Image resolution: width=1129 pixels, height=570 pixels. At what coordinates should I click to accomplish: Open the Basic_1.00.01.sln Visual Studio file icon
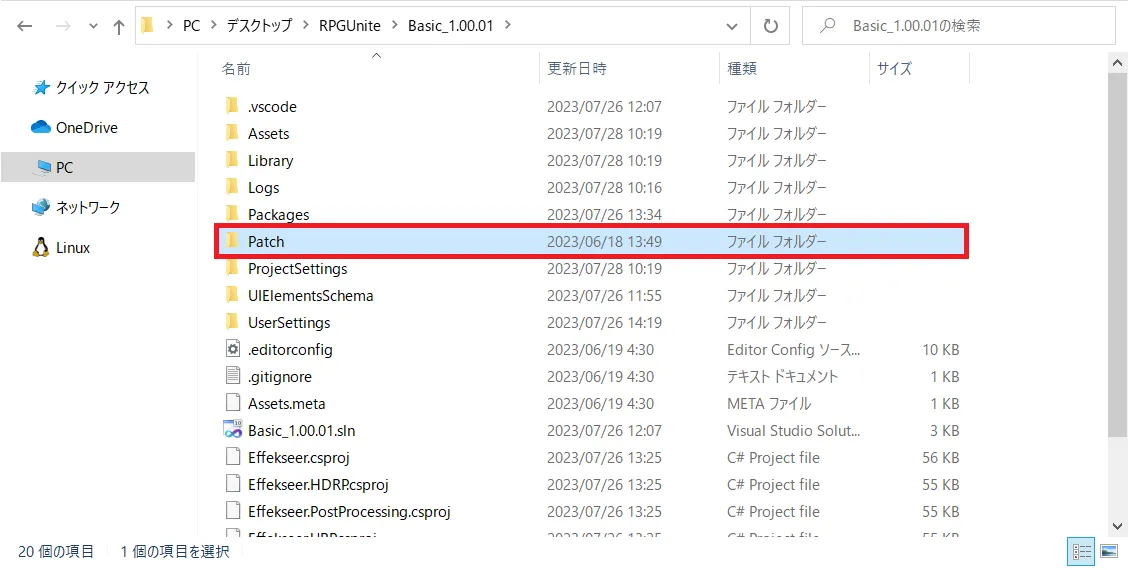232,431
